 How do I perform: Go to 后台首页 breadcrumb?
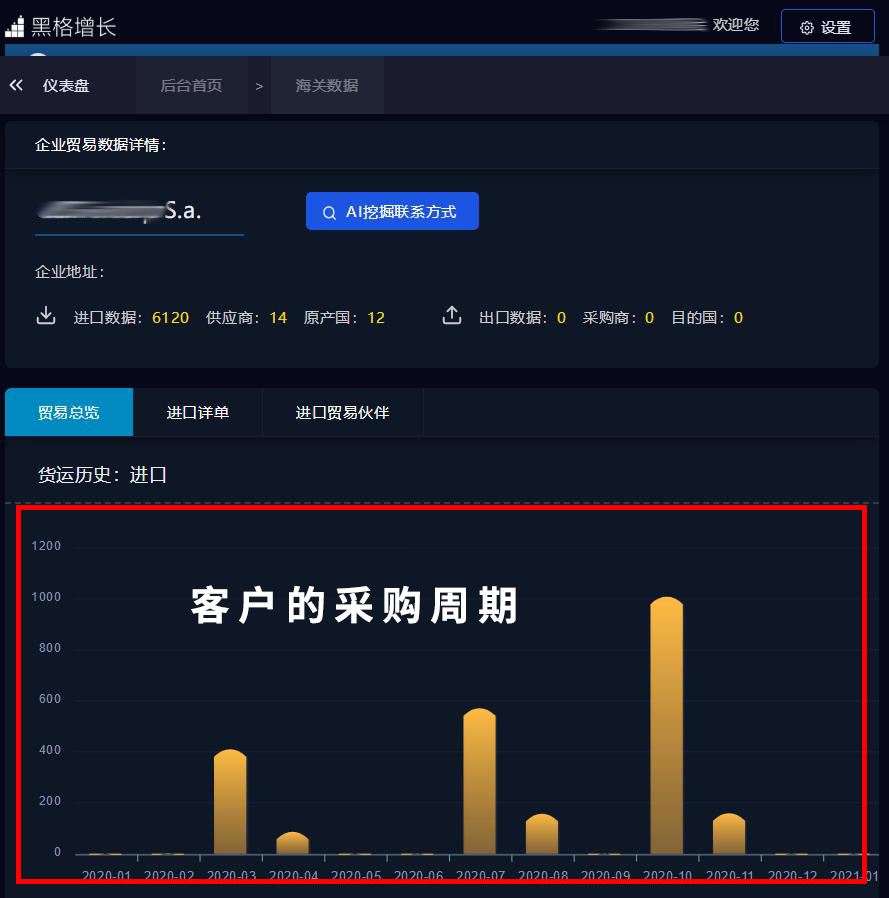pos(191,86)
